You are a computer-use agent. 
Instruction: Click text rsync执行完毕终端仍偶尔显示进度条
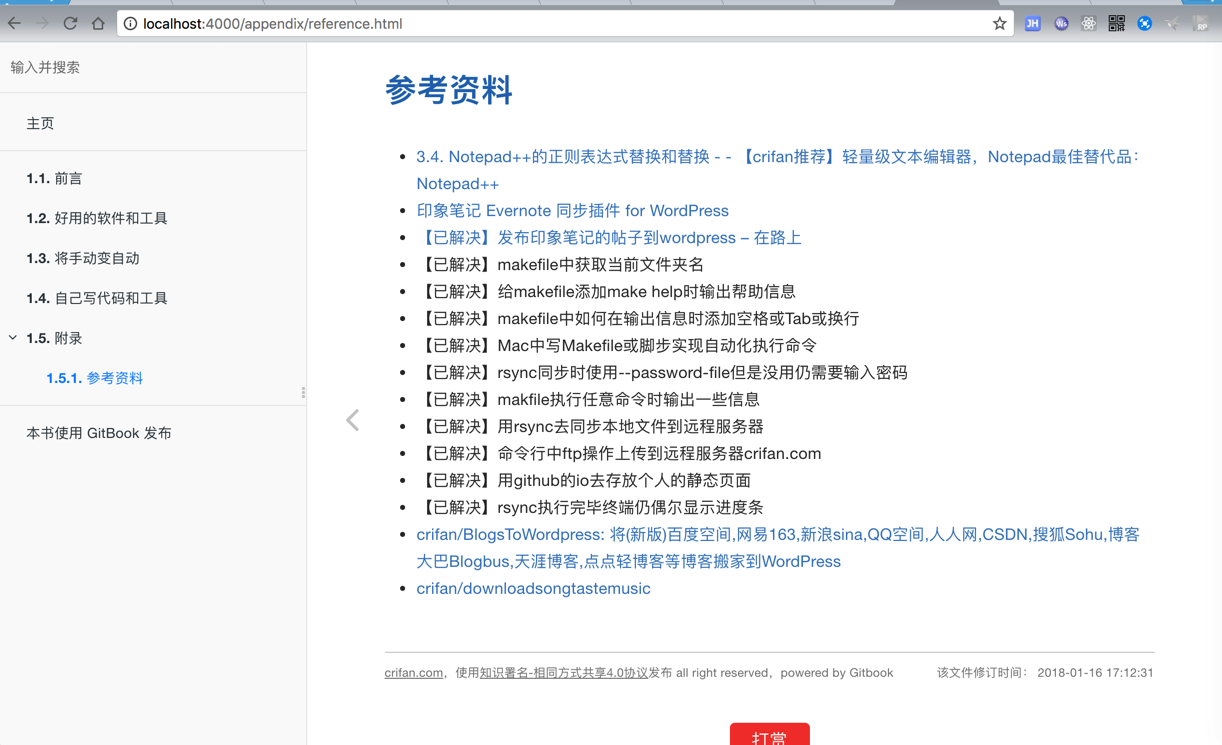click(x=630, y=508)
